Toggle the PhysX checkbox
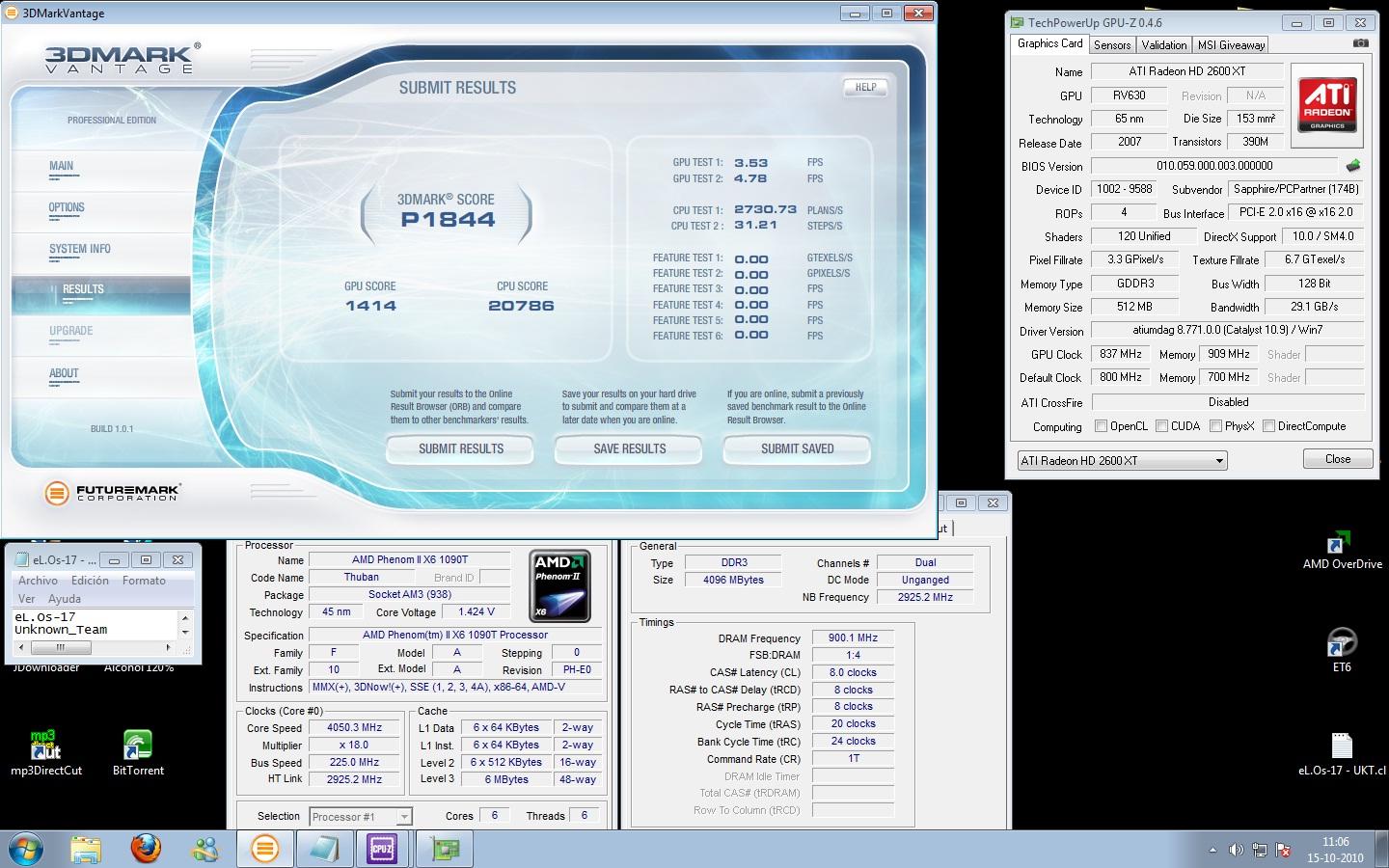 pyautogui.click(x=1215, y=425)
